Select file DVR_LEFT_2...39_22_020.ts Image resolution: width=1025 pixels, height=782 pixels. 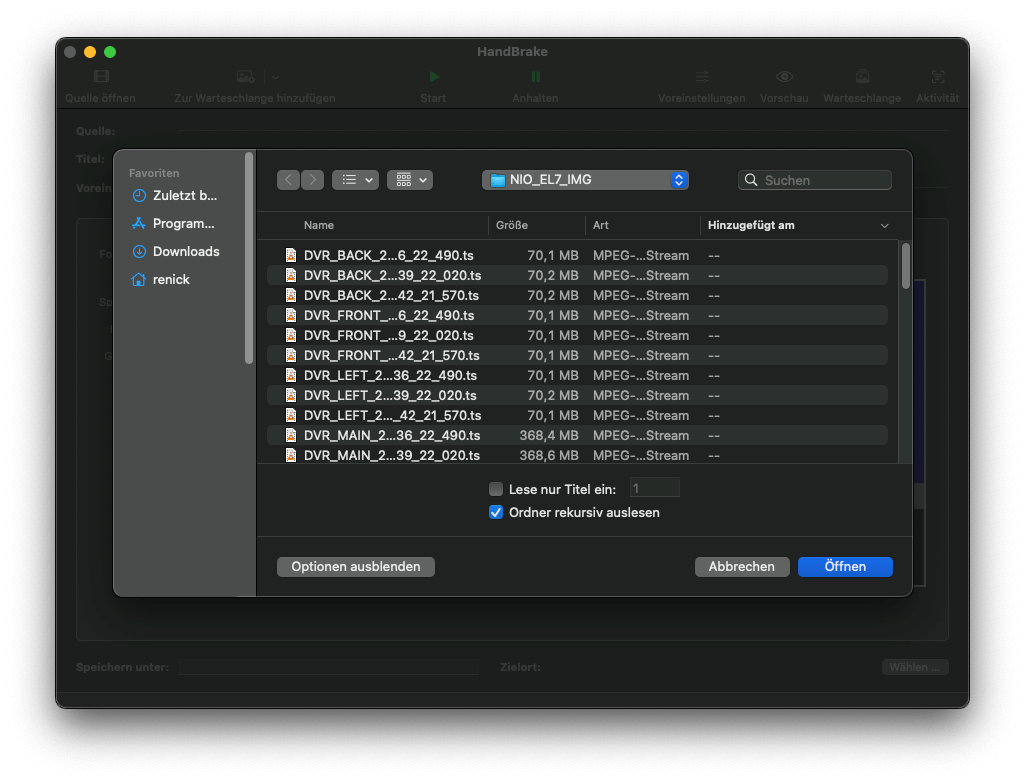tap(577, 395)
